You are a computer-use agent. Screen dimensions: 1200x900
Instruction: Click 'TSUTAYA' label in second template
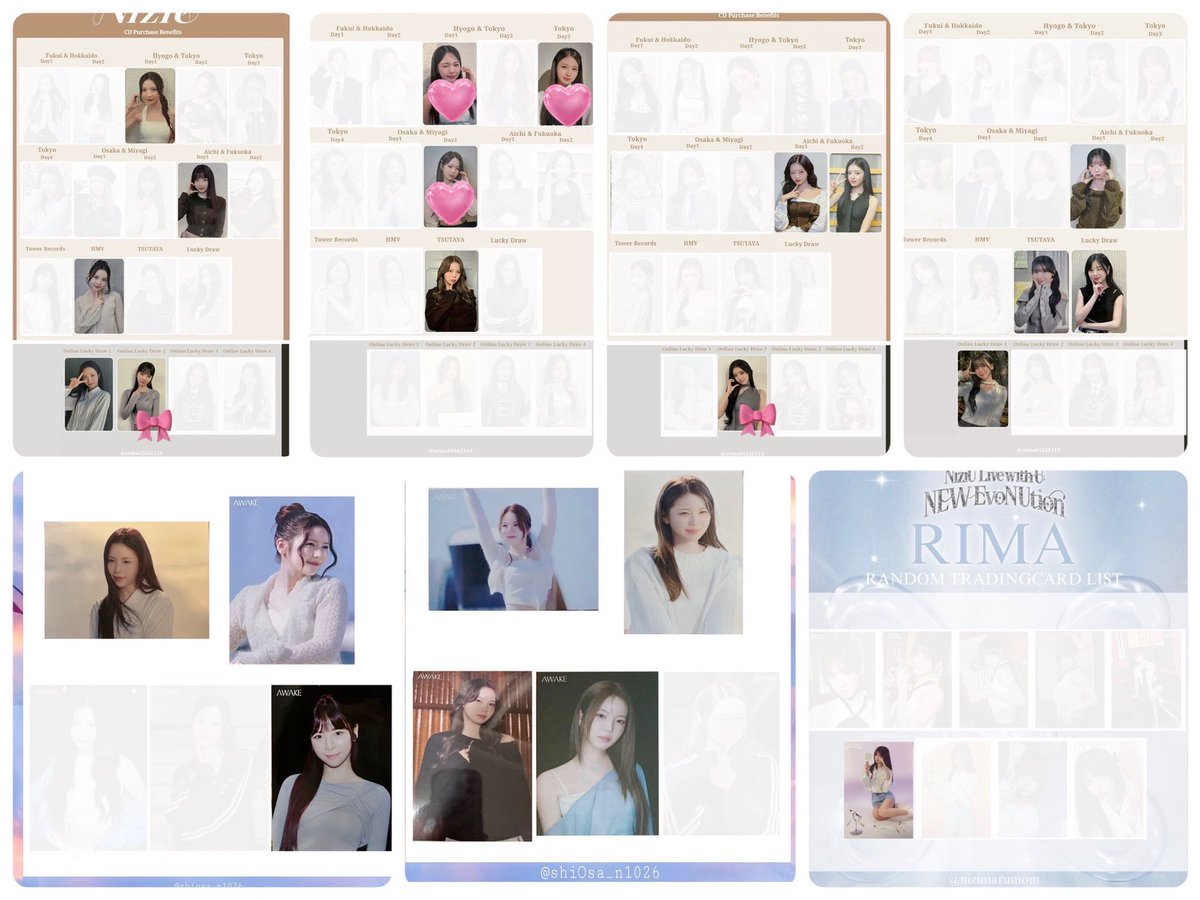click(x=450, y=240)
